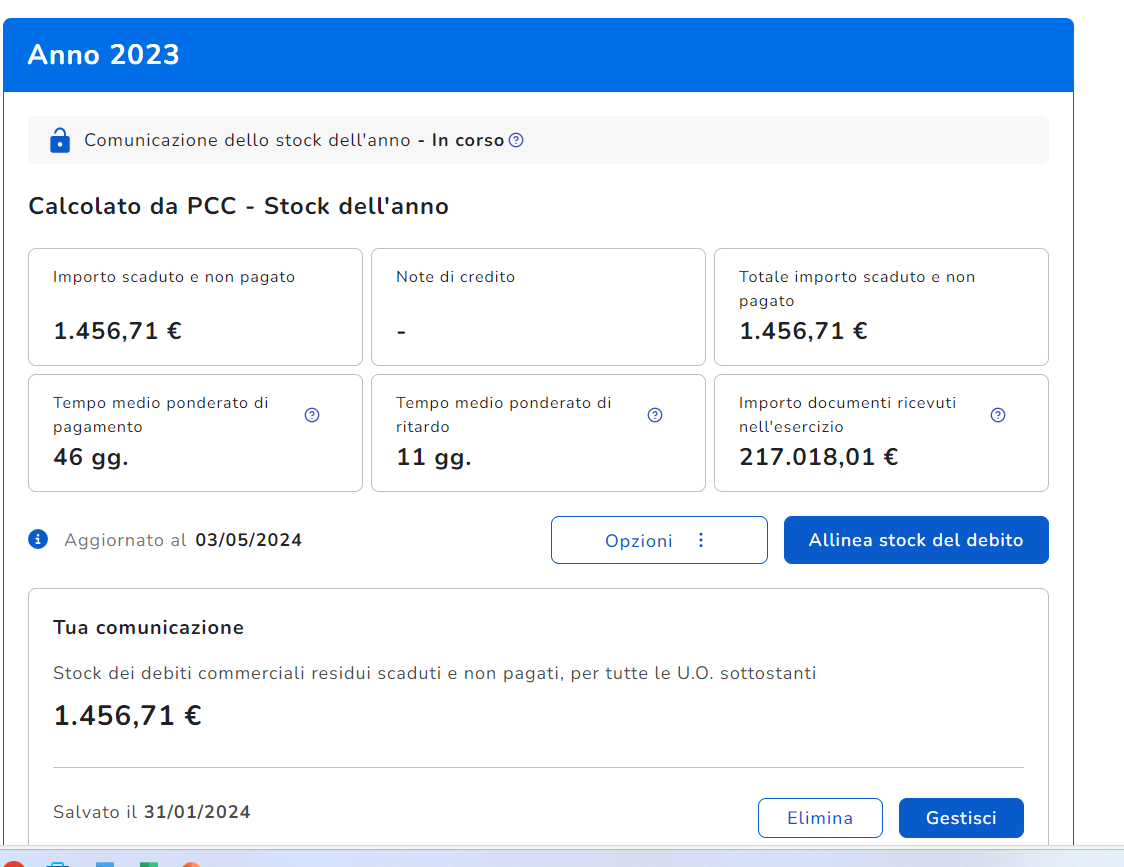Click the 46 gg. payment time value
Viewport: 1124px width, 867px height.
[x=91, y=458]
